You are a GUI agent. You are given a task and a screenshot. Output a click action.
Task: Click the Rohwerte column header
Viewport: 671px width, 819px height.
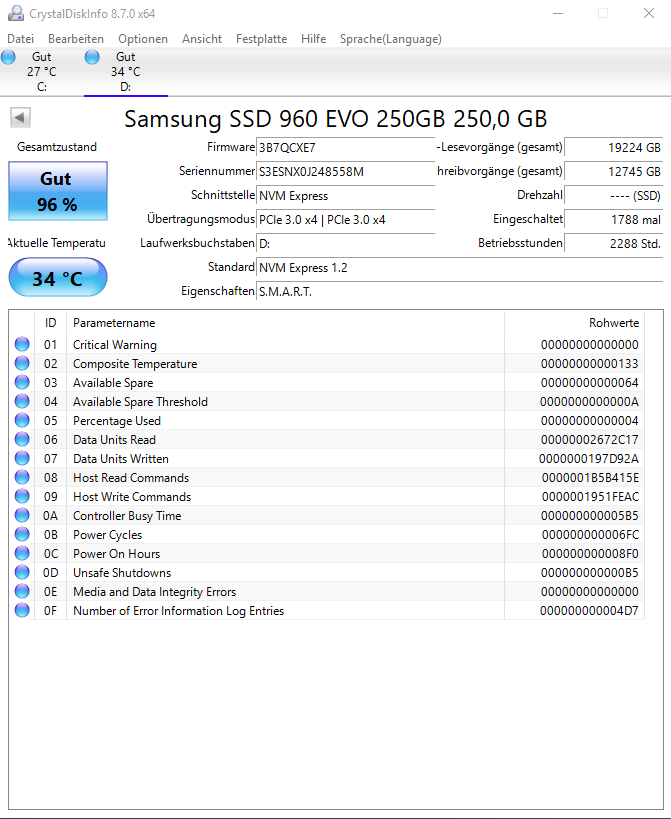(x=574, y=323)
